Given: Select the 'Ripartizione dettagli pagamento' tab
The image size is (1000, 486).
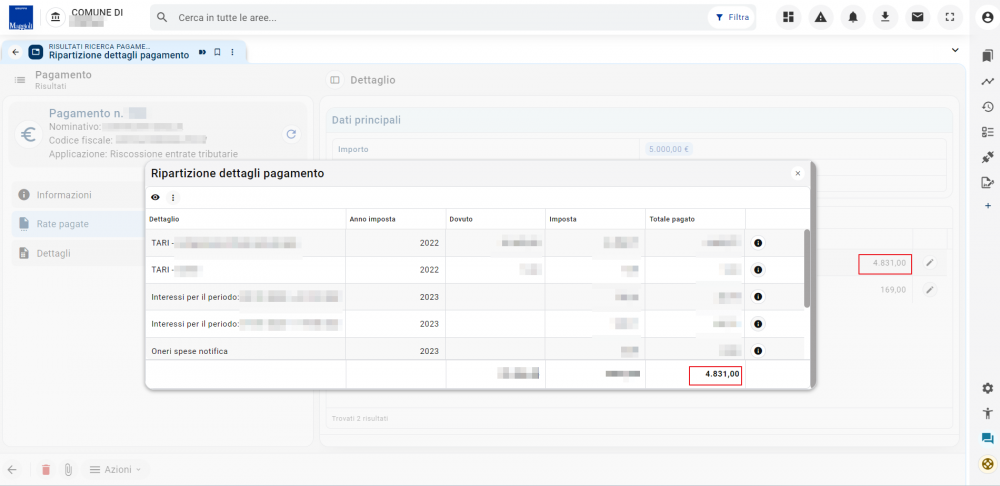Looking at the screenshot, I should coord(119,55).
